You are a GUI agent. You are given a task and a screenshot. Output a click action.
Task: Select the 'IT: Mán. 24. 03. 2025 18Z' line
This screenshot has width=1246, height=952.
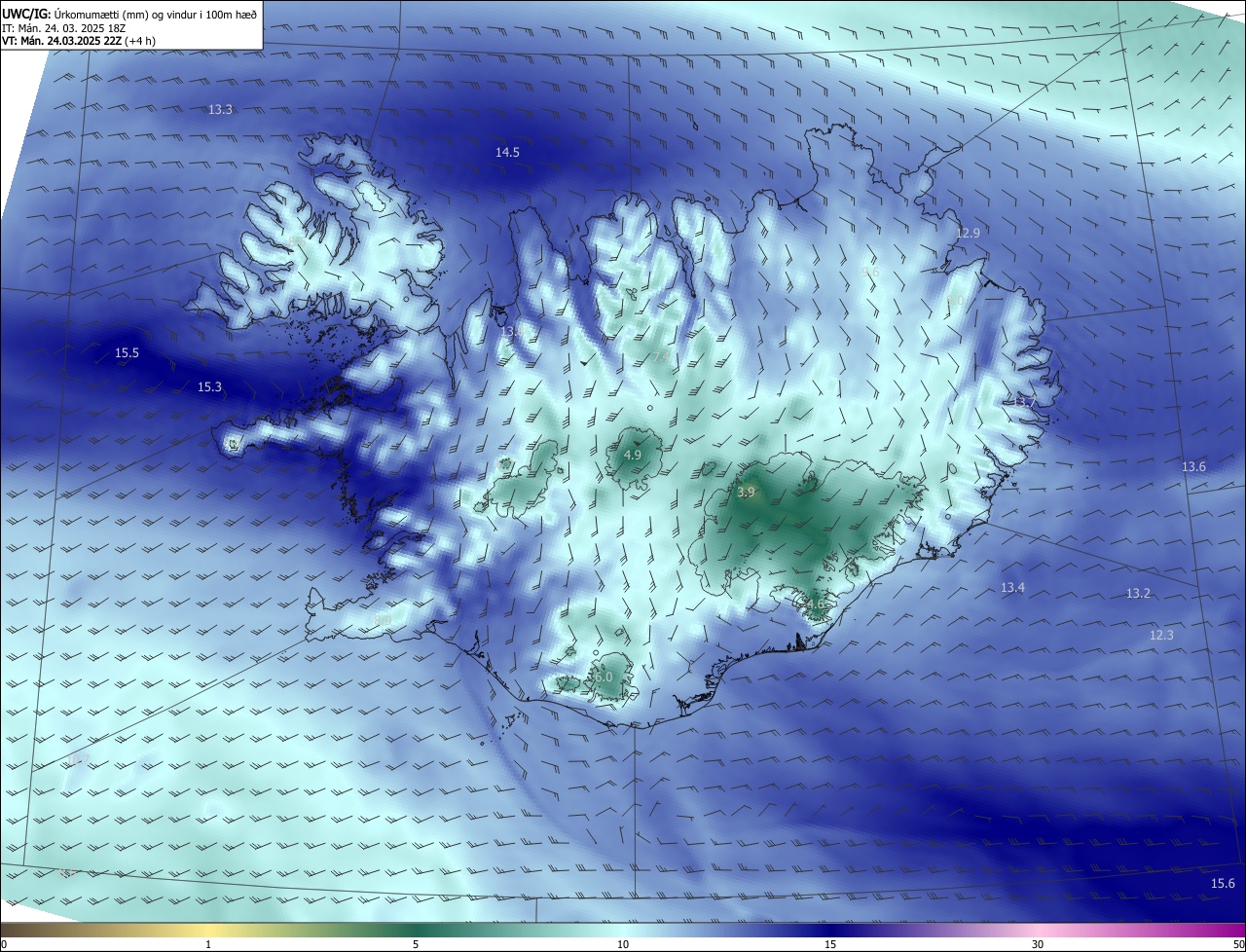[64, 27]
